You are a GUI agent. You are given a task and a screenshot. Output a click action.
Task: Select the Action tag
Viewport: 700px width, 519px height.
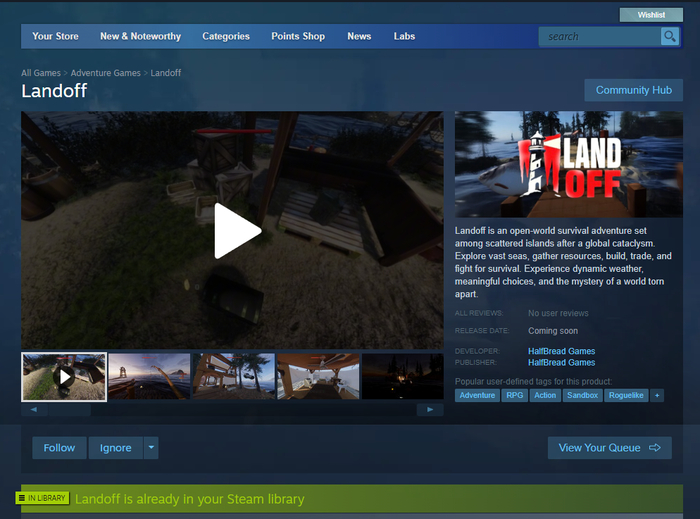click(545, 395)
